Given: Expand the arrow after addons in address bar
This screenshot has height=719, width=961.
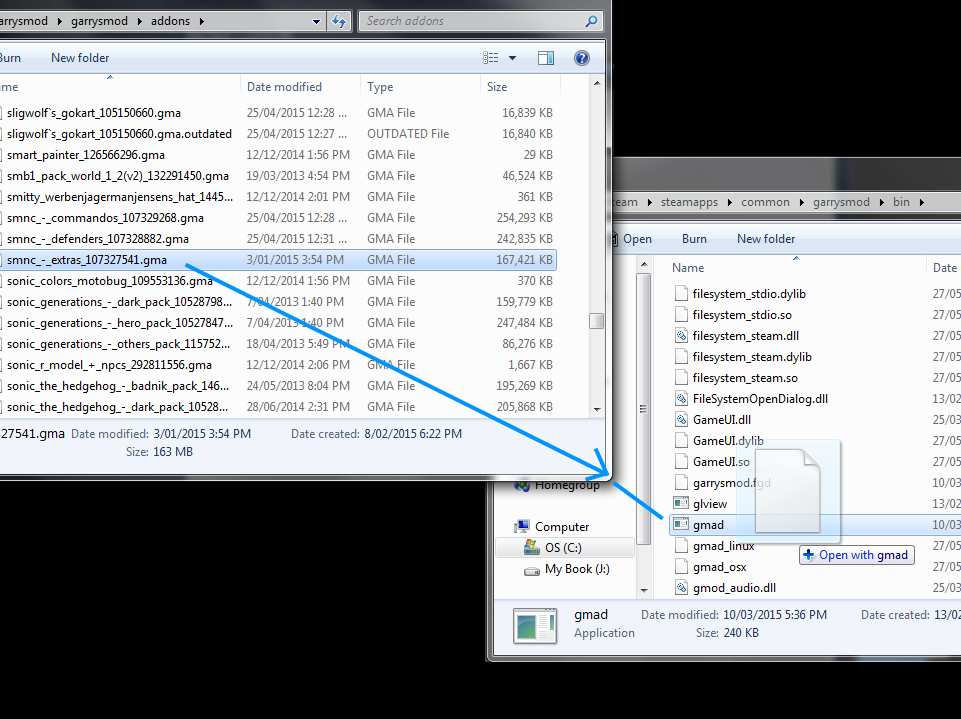Looking at the screenshot, I should point(201,21).
